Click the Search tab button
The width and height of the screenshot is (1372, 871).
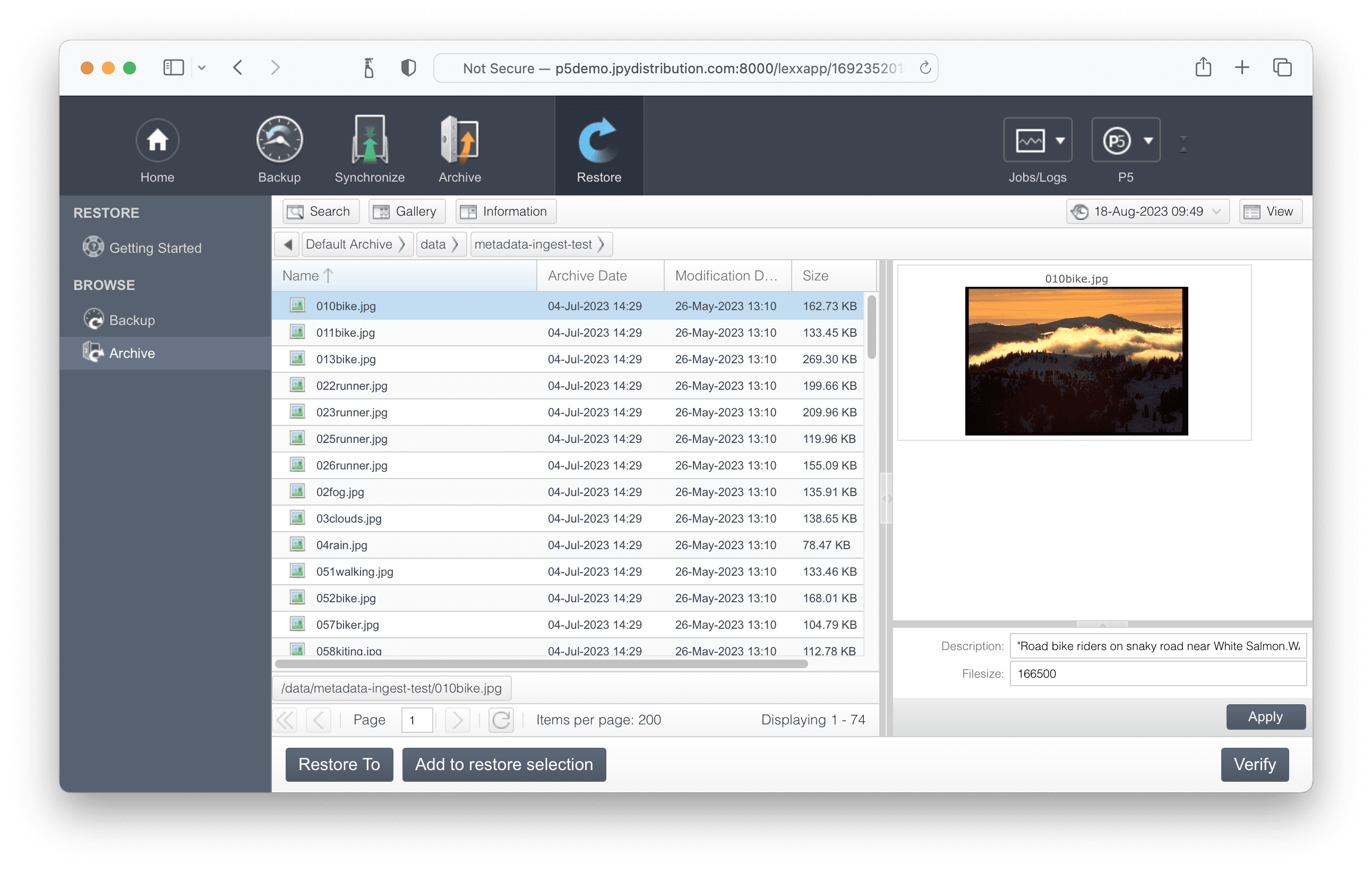click(321, 211)
